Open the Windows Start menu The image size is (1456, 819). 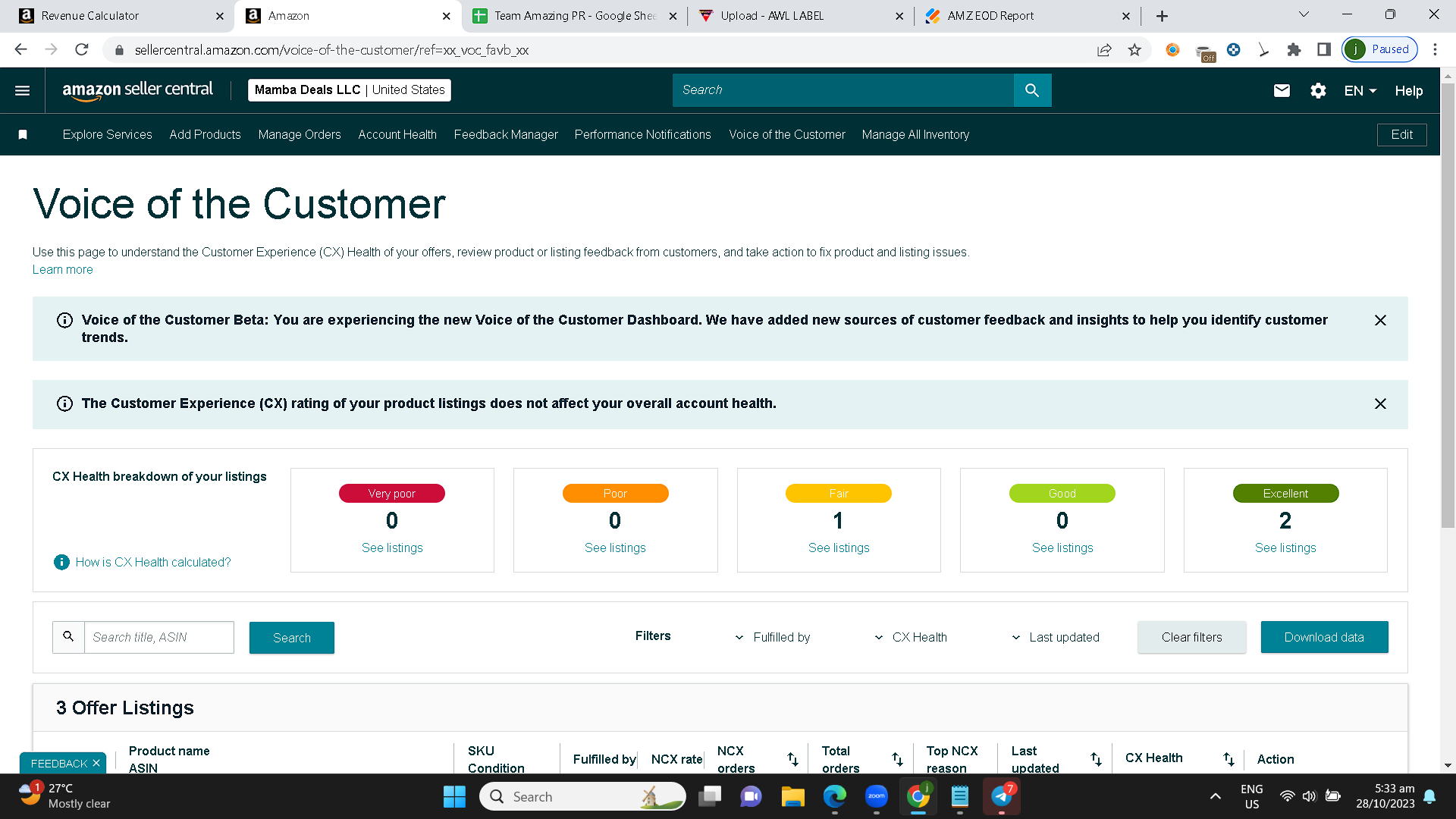click(x=454, y=796)
